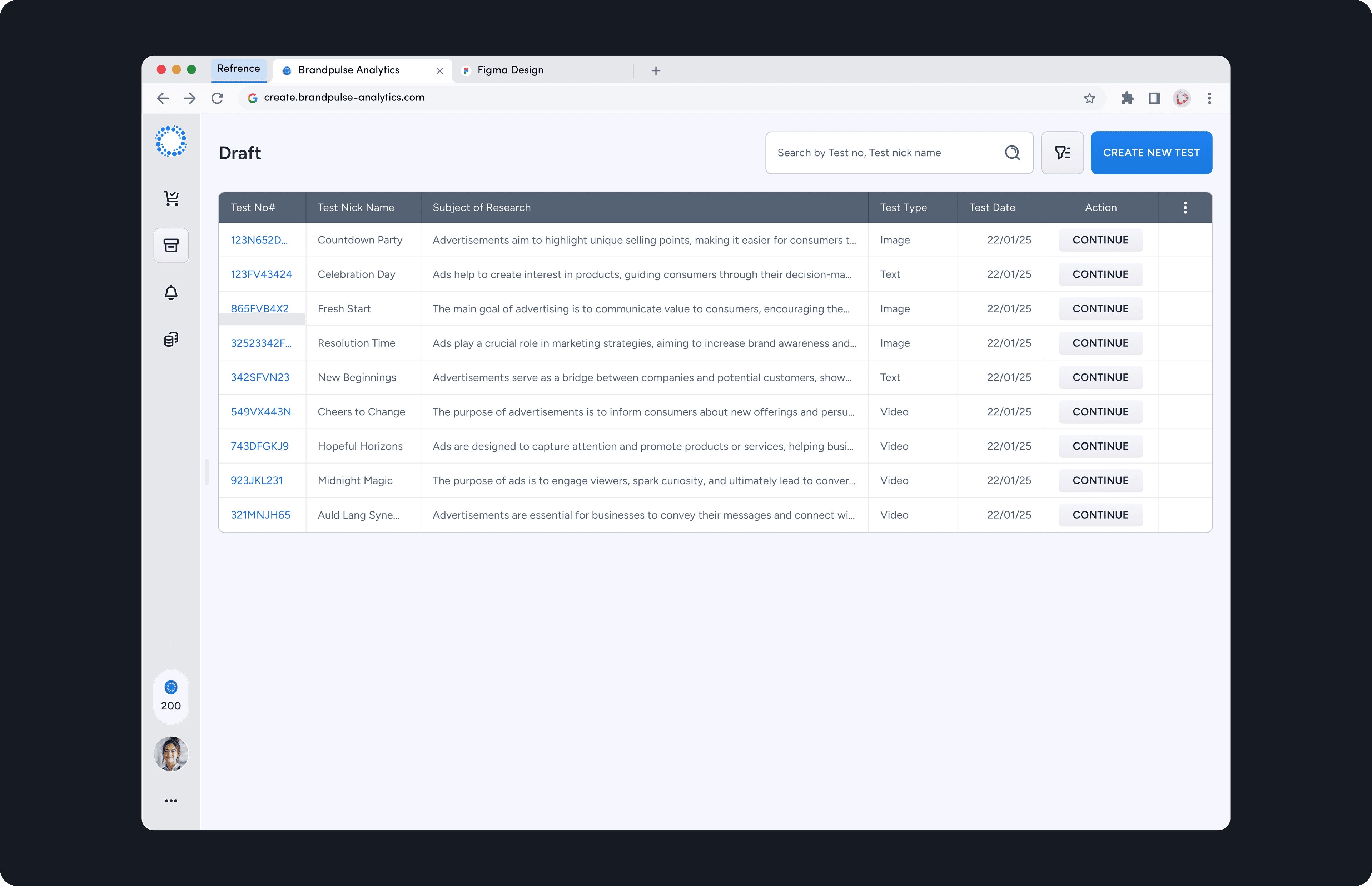1372x886 pixels.
Task: Click the search magnifier icon
Action: point(1012,153)
